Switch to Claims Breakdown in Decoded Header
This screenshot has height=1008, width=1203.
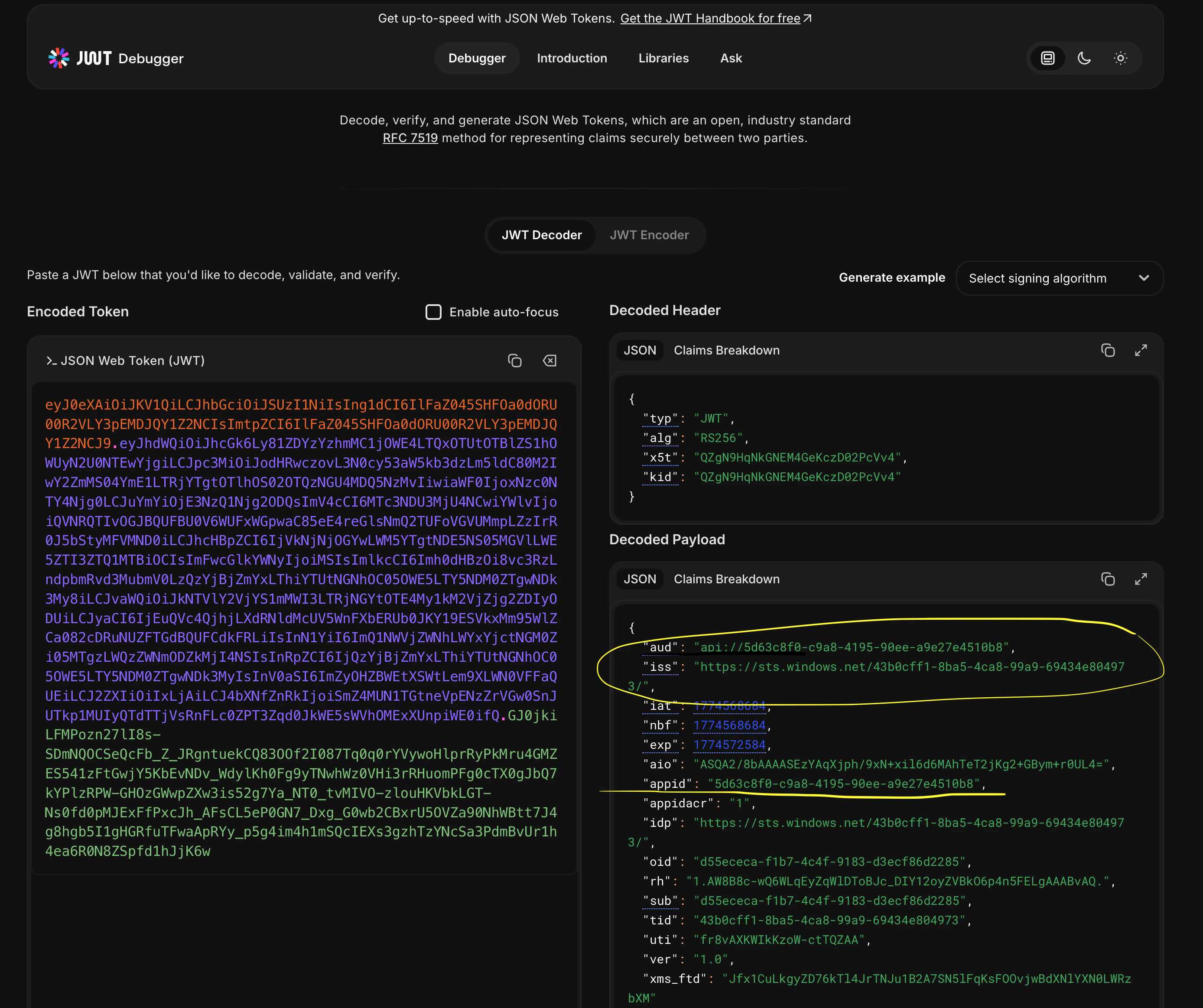pyautogui.click(x=726, y=350)
